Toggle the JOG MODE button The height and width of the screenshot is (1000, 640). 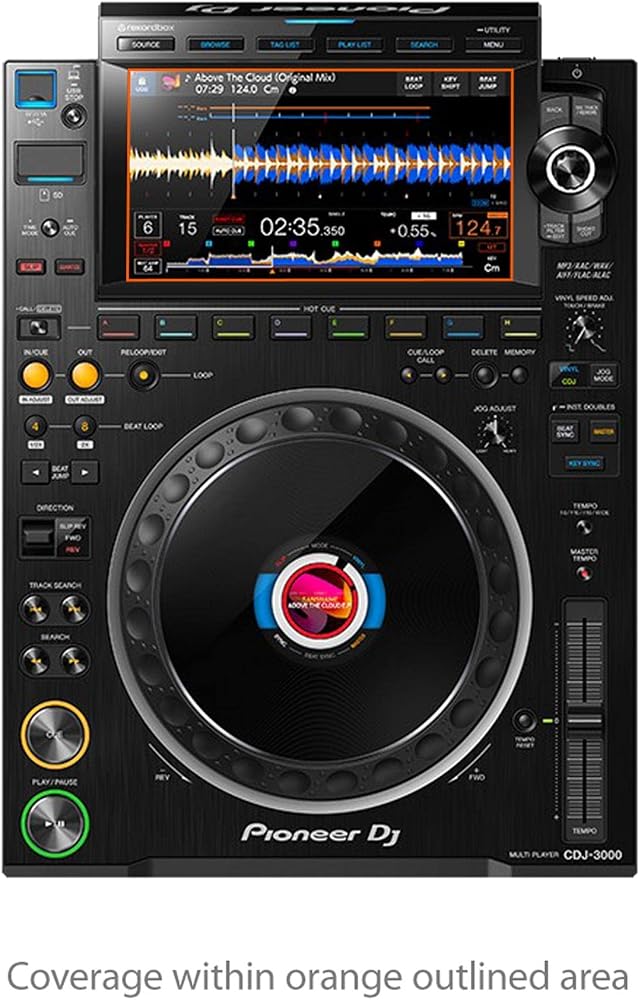point(603,375)
